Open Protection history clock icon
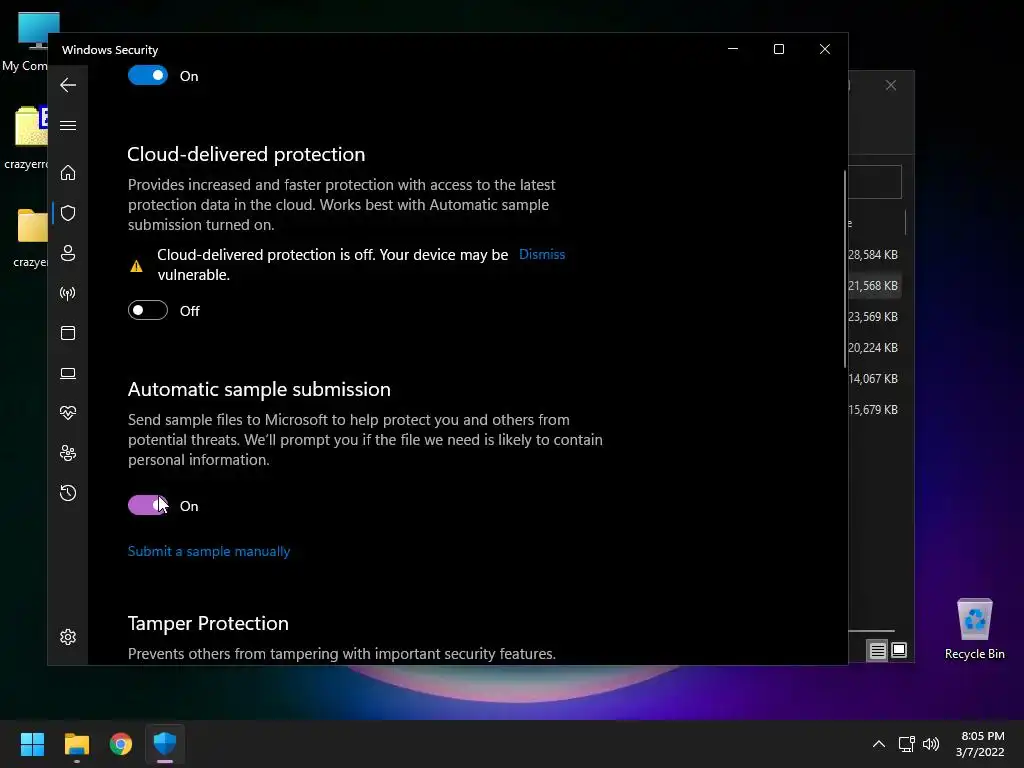This screenshot has width=1024, height=768. (68, 493)
